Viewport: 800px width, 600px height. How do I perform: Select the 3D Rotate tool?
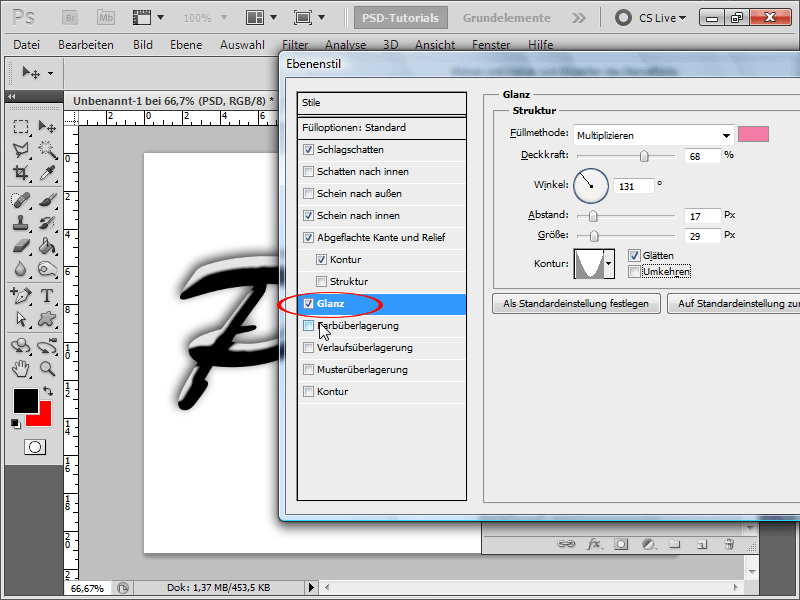[x=20, y=346]
